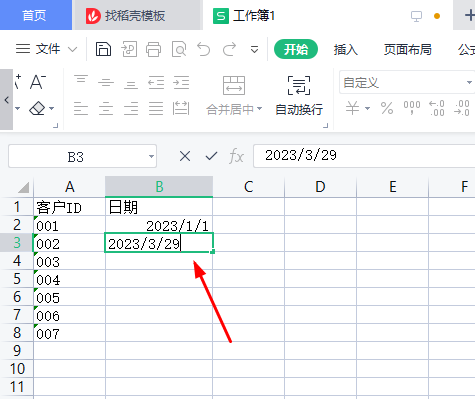The width and height of the screenshot is (475, 399).
Task: Open font settings dialog launcher
Action: (56, 126)
